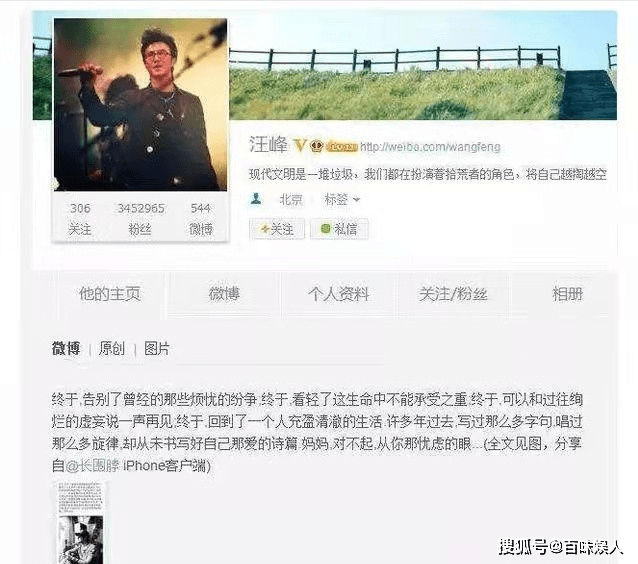Image resolution: width=638 pixels, height=564 pixels.
Task: Click the crown membership icon
Action: click(317, 145)
